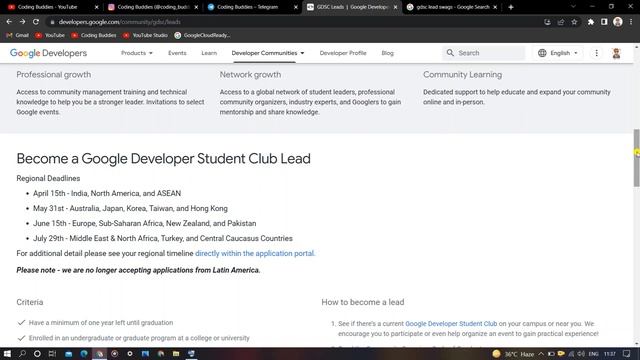Click the 'May 31st - Australia' deadline line

(x=130, y=209)
